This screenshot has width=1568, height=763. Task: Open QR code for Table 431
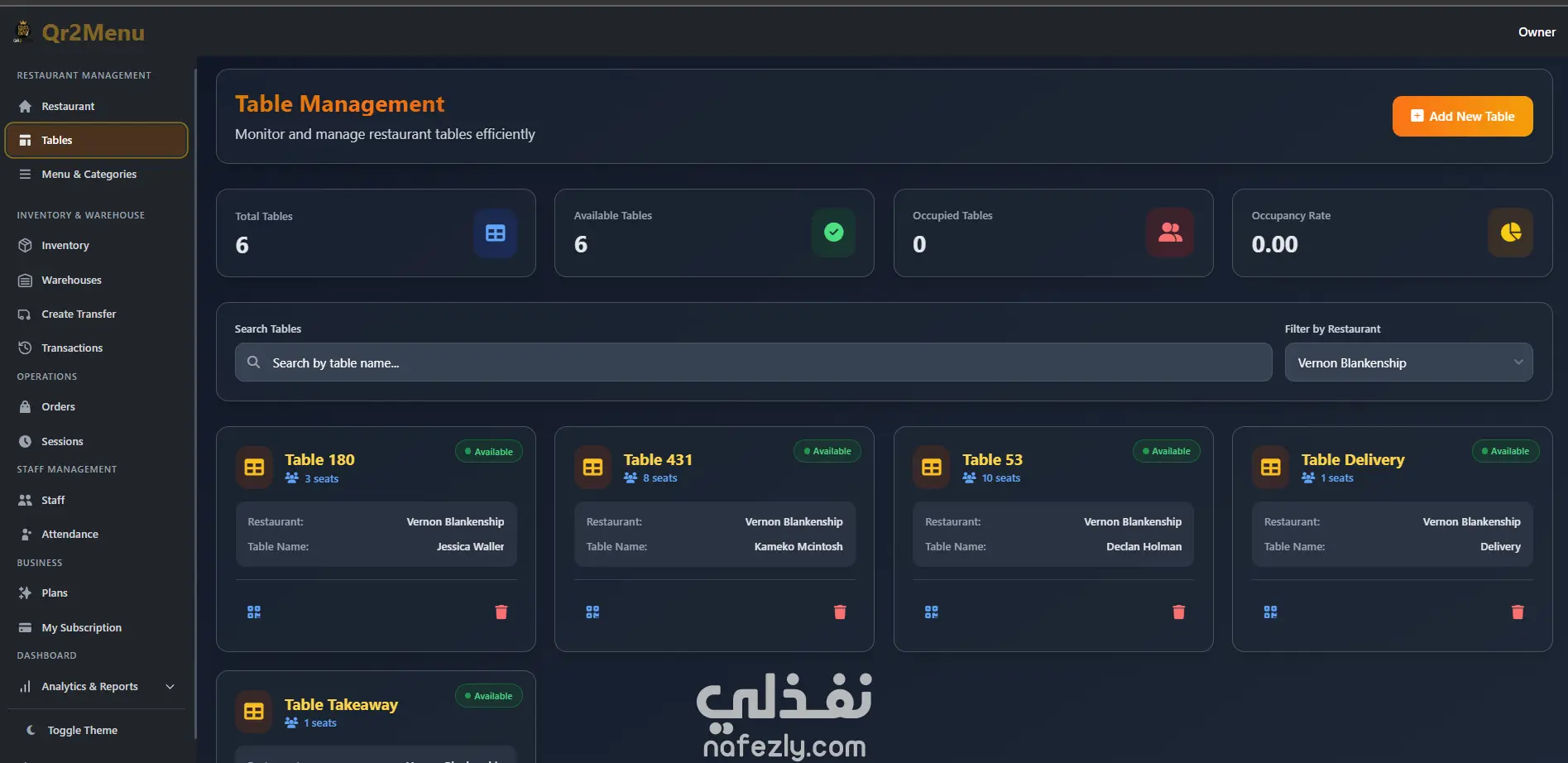592,612
